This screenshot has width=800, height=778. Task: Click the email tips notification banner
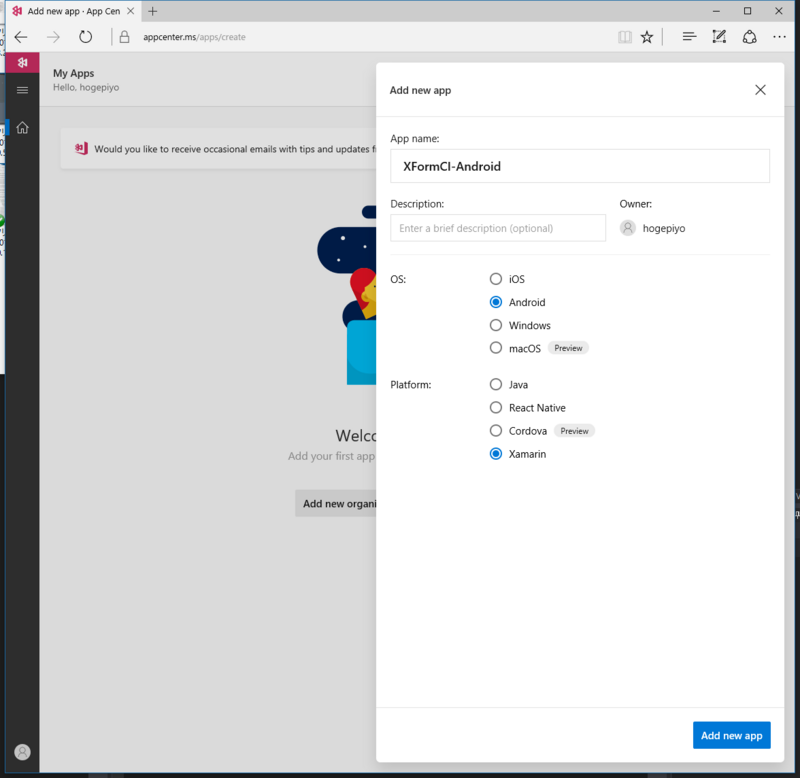point(218,149)
